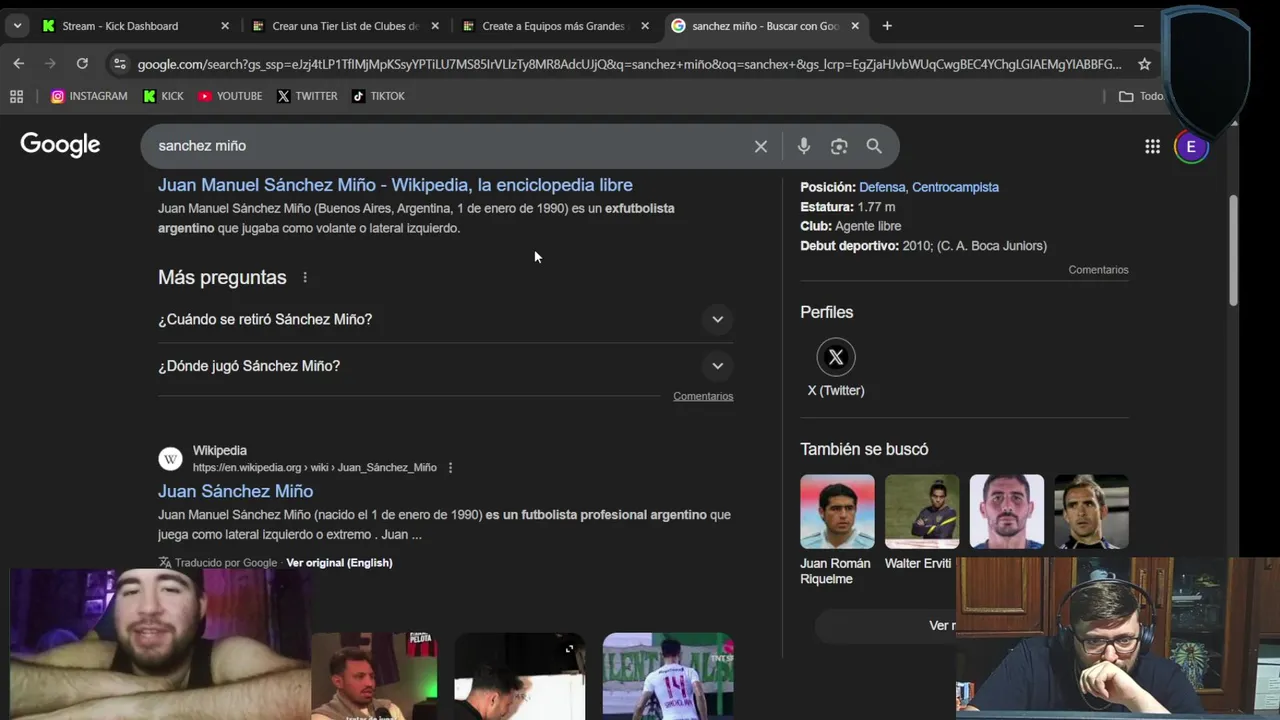This screenshot has width=1280, height=720.
Task: Search by image with the lens icon
Action: tap(839, 146)
